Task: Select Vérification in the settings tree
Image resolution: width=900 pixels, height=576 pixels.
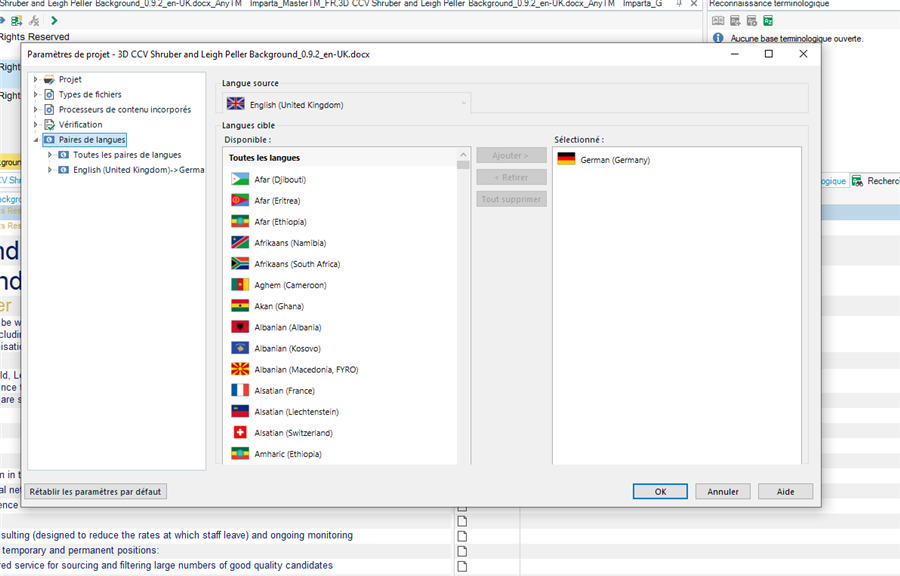Action: 80,124
